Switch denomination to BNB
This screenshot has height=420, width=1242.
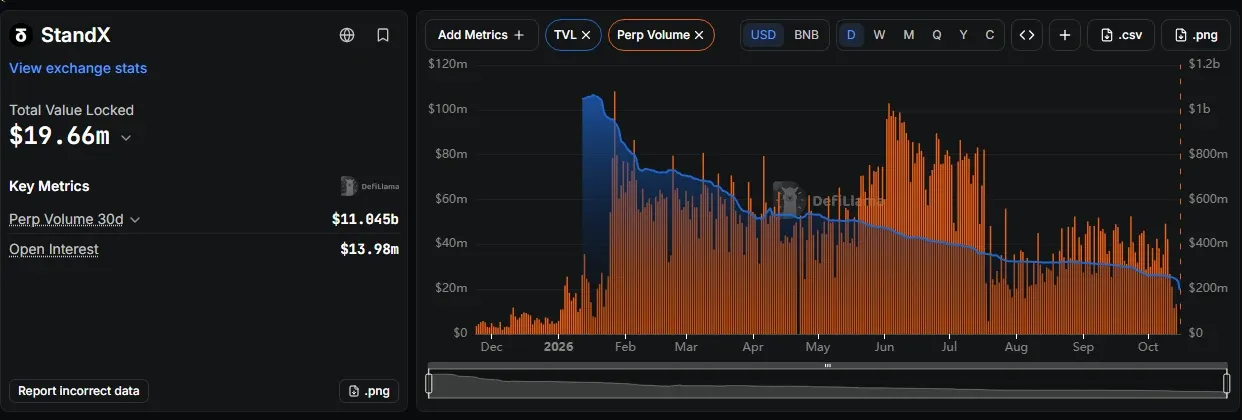806,35
